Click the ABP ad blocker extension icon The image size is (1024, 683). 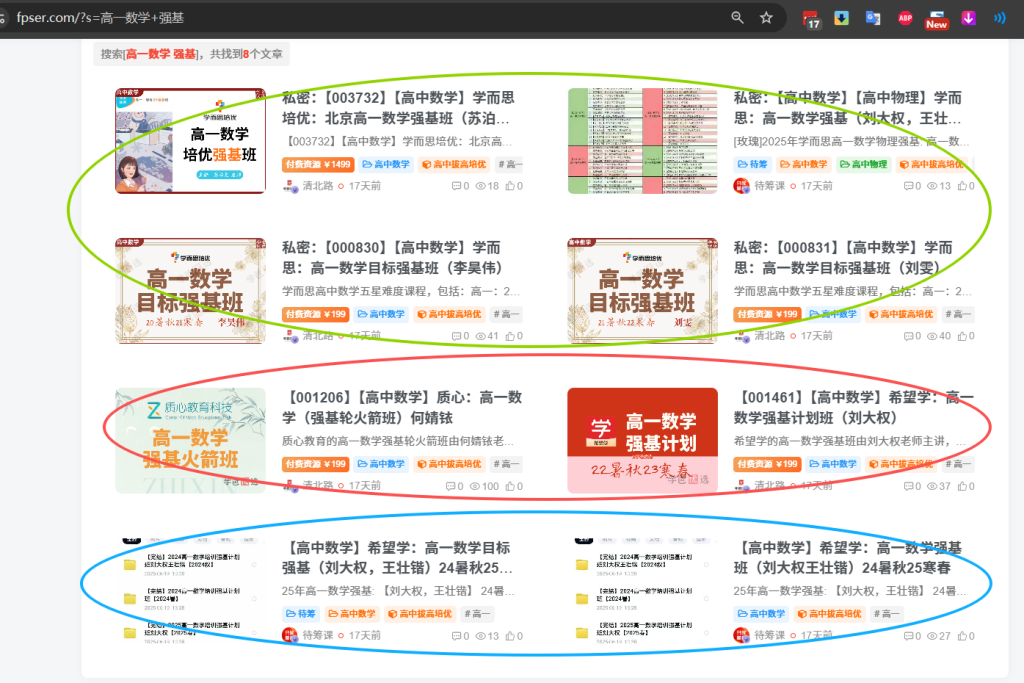(x=904, y=17)
